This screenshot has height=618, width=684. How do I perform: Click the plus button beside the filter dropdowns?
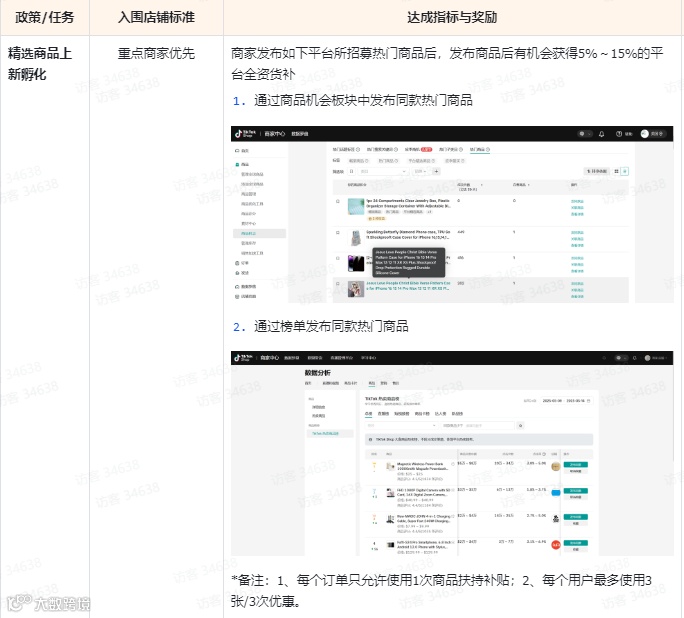tap(436, 171)
